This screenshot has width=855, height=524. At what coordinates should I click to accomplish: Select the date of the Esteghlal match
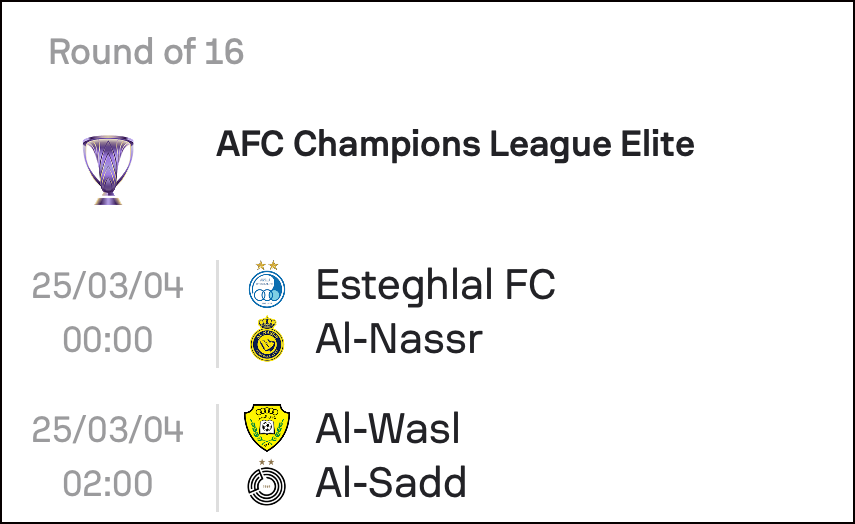click(107, 286)
